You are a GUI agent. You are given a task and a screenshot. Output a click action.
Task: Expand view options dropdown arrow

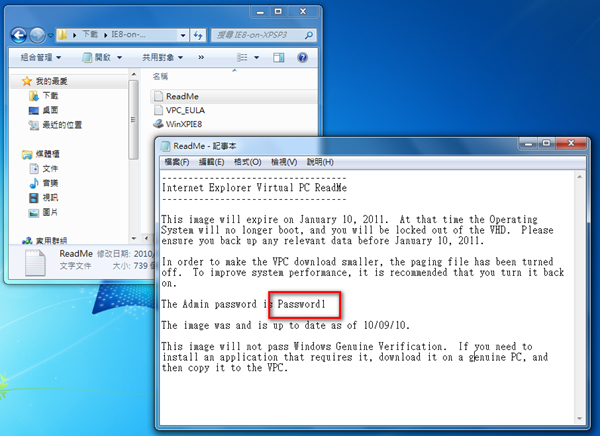(x=256, y=58)
